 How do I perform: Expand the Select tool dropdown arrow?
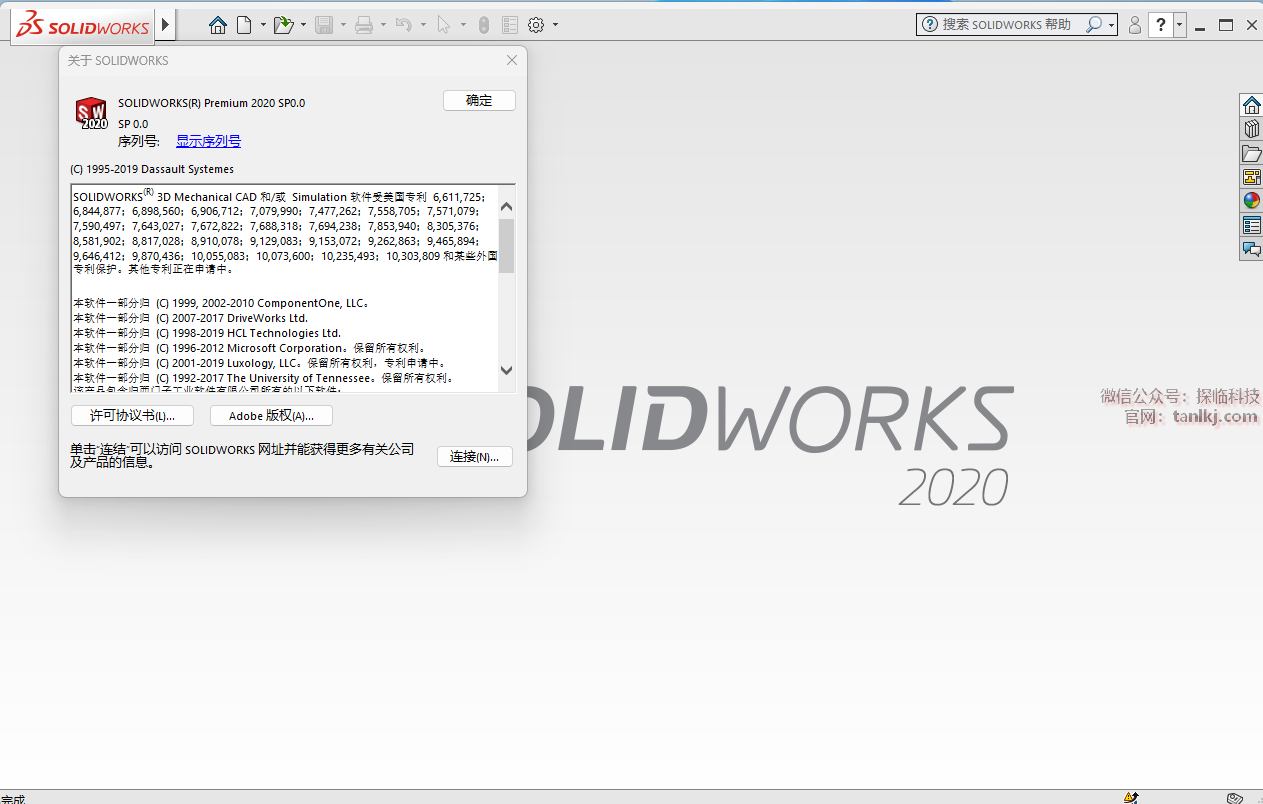463,25
